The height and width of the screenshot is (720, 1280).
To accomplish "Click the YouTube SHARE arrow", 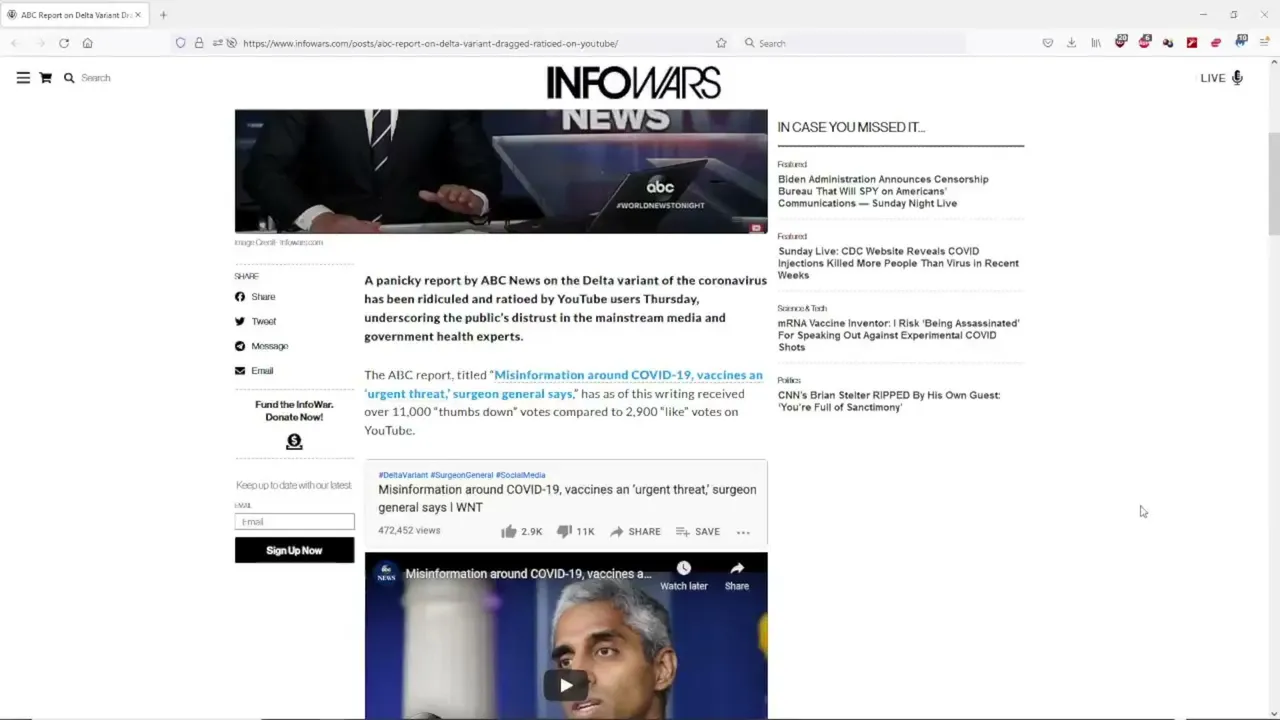I will point(616,532).
